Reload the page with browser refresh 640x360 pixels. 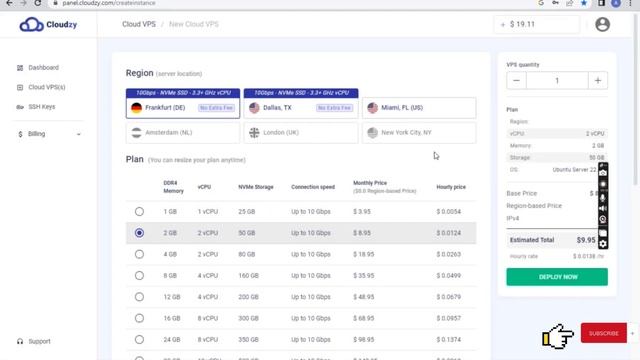tap(38, 3)
